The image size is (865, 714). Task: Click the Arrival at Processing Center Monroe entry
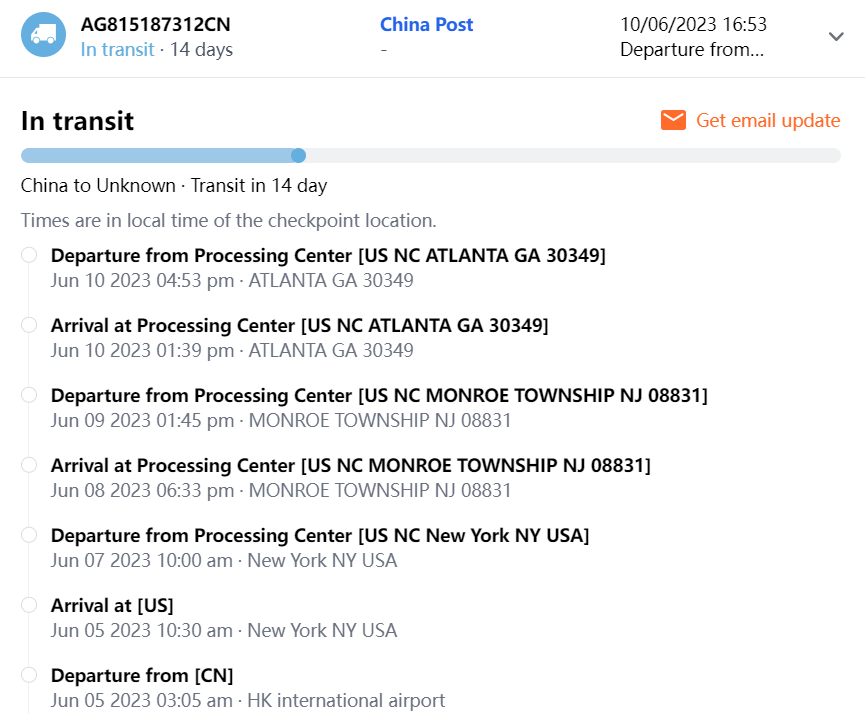coord(350,465)
